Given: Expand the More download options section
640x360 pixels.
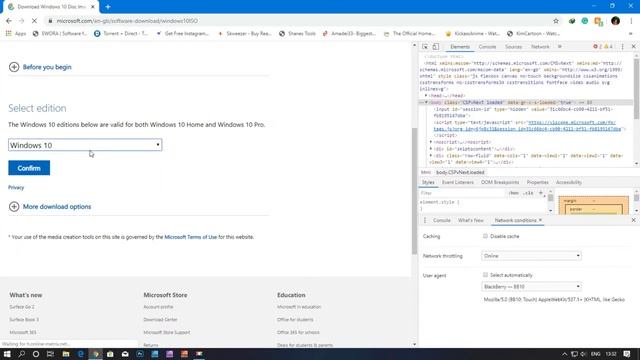Looking at the screenshot, I should pyautogui.click(x=50, y=207).
